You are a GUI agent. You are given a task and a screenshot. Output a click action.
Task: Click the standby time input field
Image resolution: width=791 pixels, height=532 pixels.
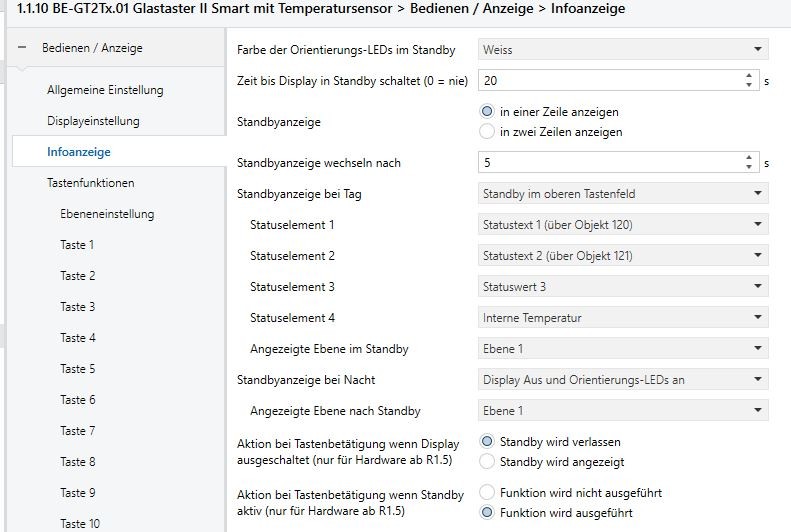608,81
